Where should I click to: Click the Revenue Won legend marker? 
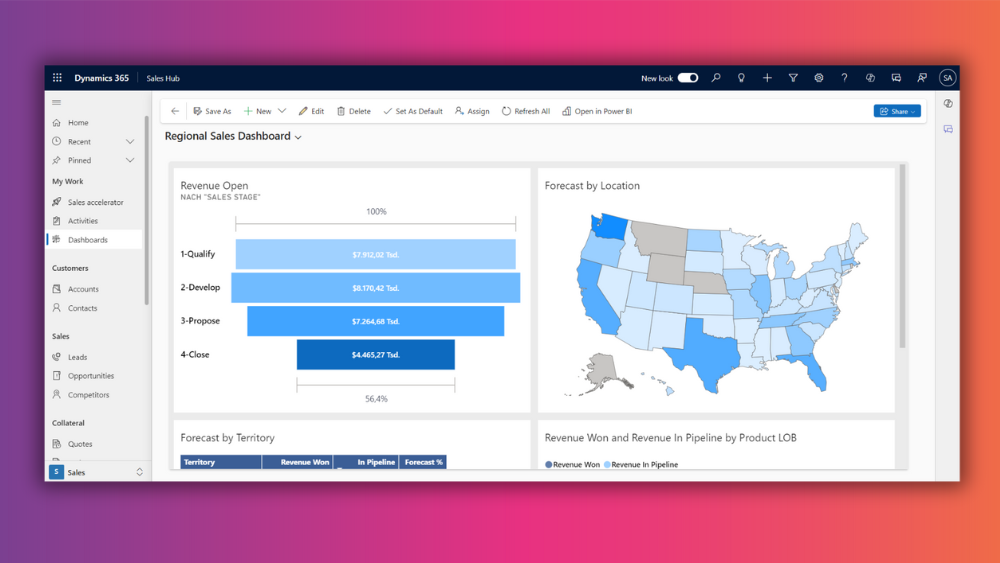coord(548,465)
